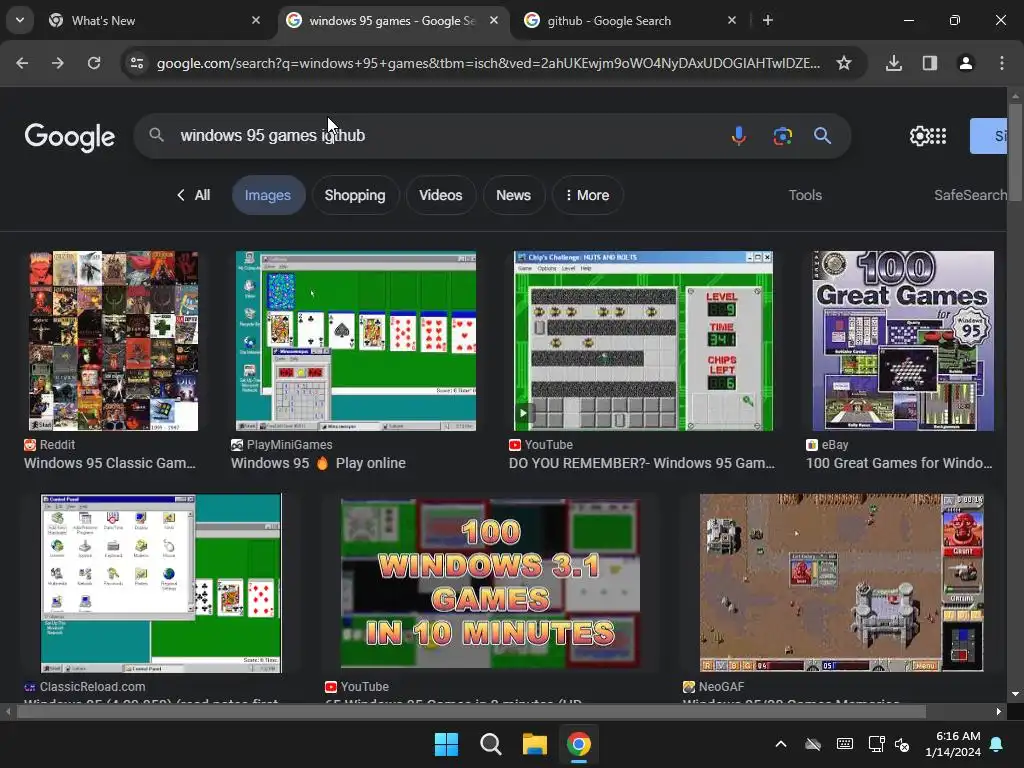The height and width of the screenshot is (768, 1024).
Task: Open NeoGAF strategy game thumbnail
Action: [841, 583]
